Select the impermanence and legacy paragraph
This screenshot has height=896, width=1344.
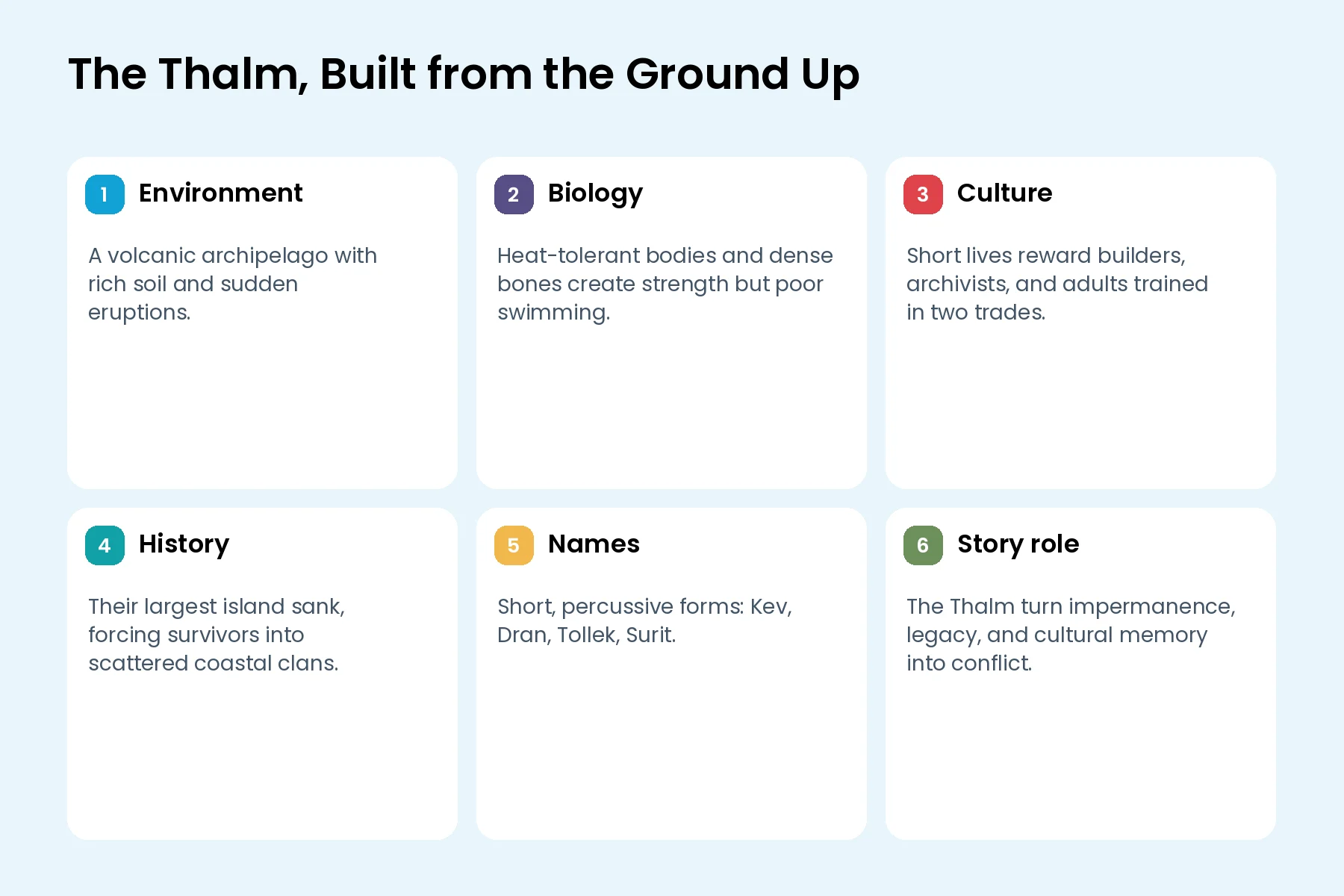pyautogui.click(x=1071, y=635)
